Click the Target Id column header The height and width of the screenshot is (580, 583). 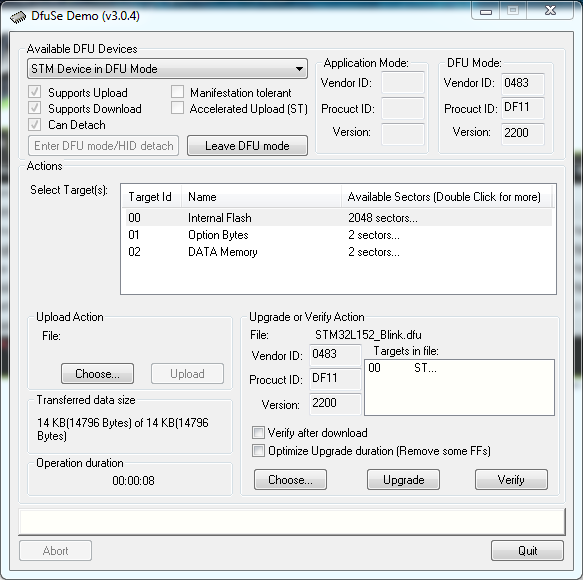coord(152,197)
